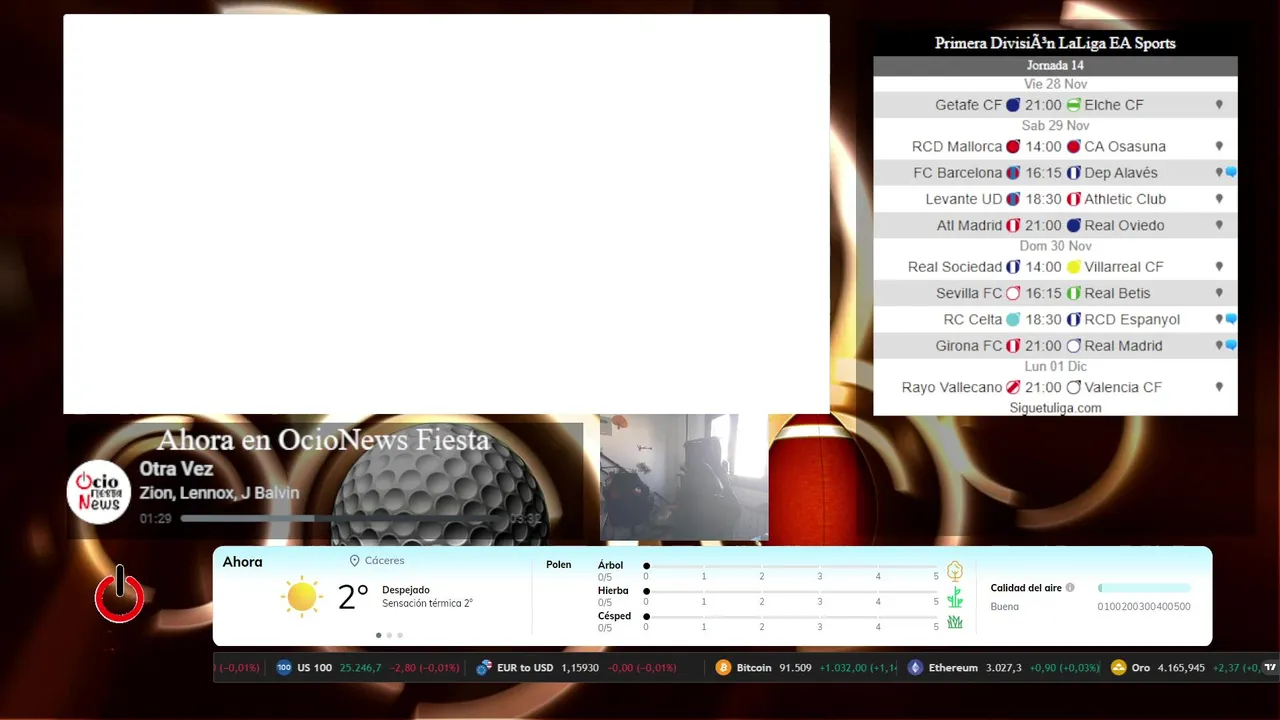Click the location pin beside Cáceres
Screen dimensions: 1280x720
(354, 561)
